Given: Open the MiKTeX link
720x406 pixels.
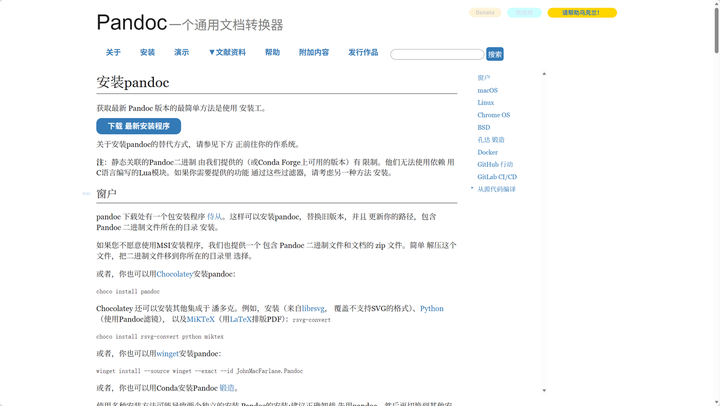Looking at the screenshot, I should click(x=201, y=319).
